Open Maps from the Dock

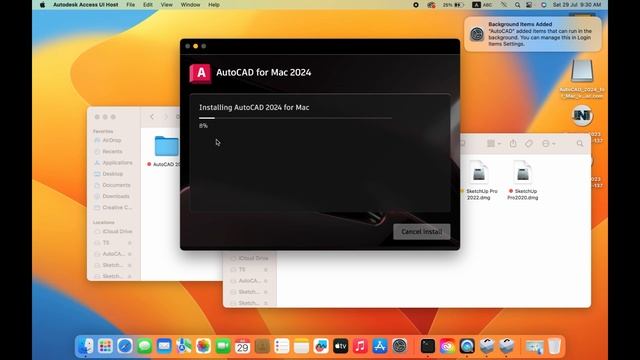click(x=184, y=346)
